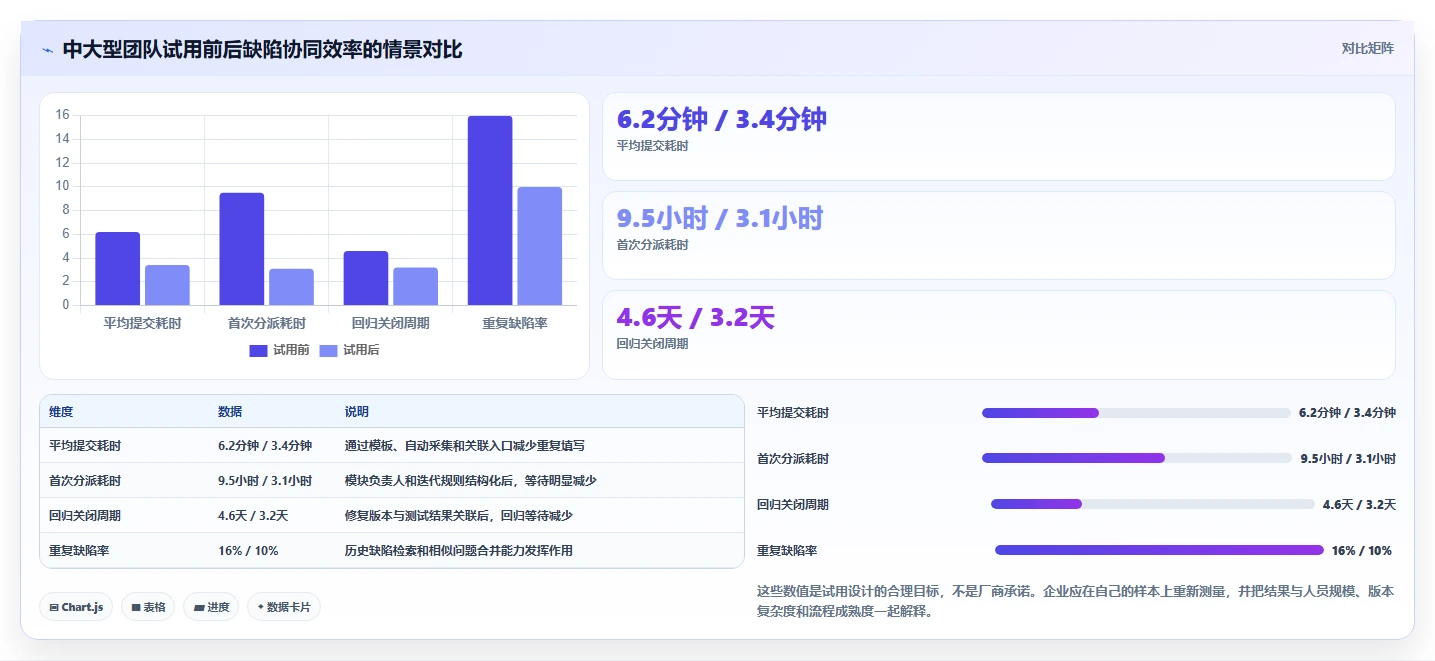
Task: Click the 回归关闭周期 table row label
Action: click(x=85, y=516)
